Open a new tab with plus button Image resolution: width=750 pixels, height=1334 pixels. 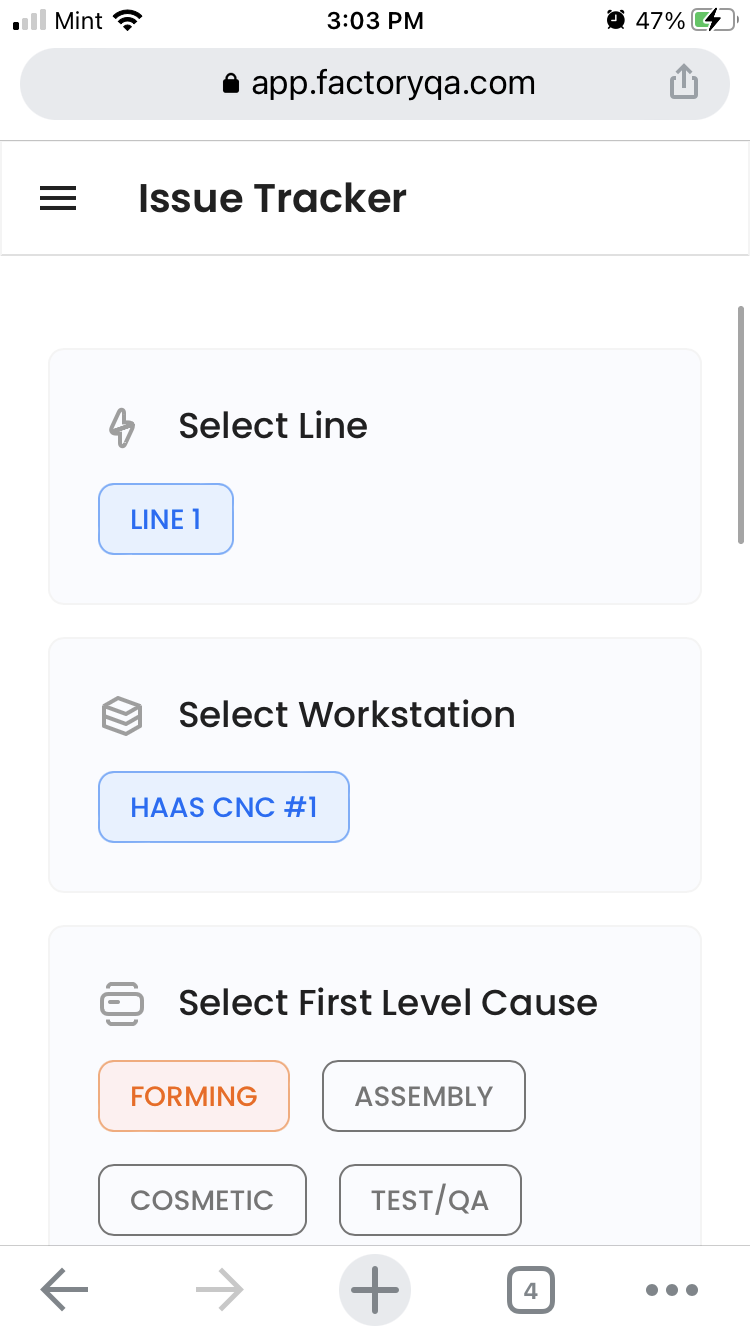point(375,1290)
